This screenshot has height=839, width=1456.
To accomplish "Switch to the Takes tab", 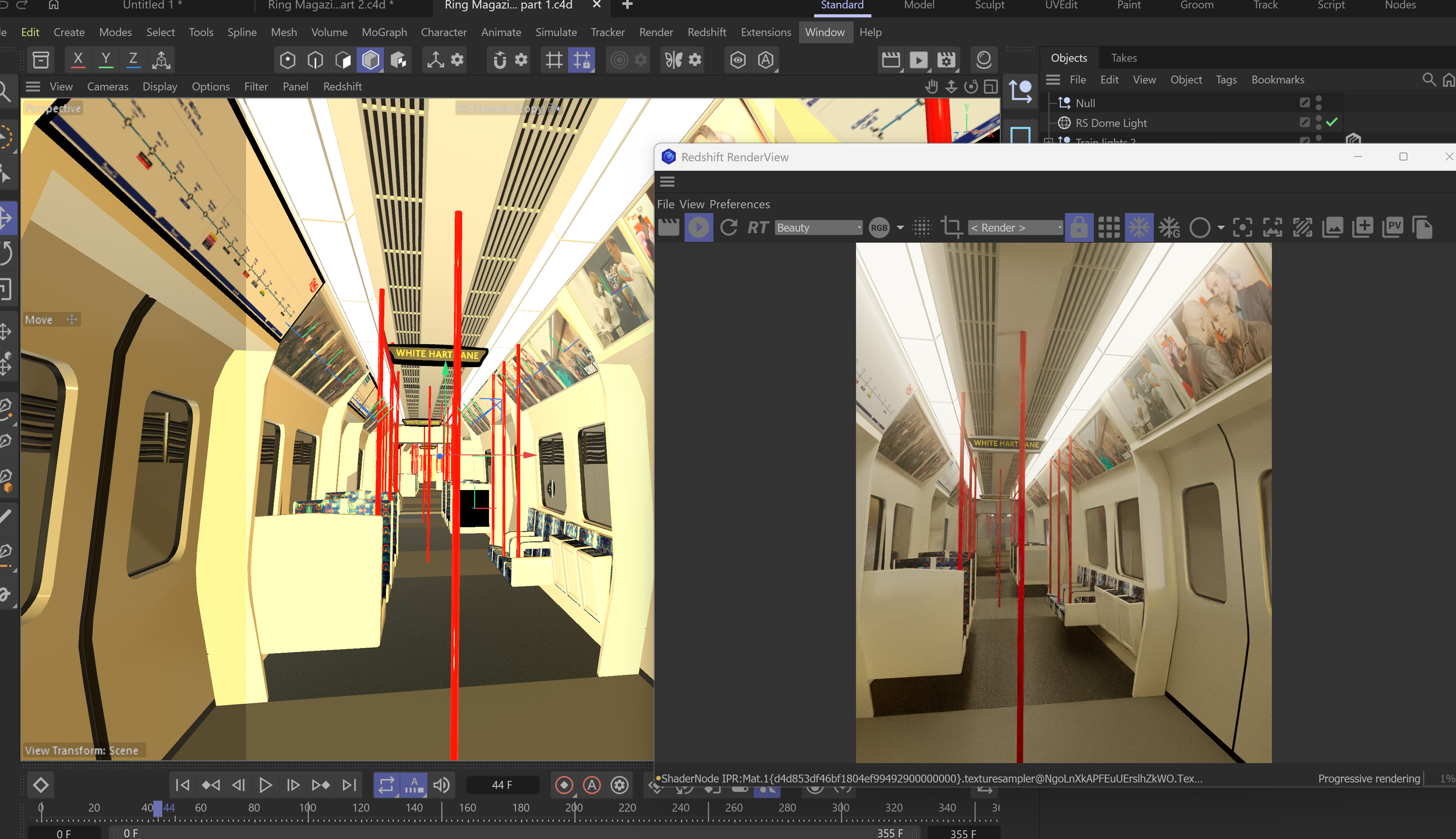I will pyautogui.click(x=1123, y=58).
